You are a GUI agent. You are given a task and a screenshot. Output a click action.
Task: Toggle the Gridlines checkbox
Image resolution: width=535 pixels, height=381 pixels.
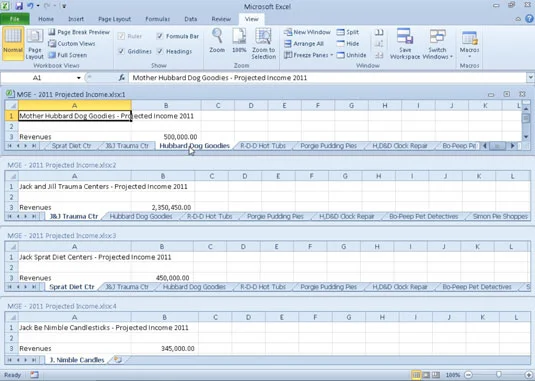tap(121, 51)
